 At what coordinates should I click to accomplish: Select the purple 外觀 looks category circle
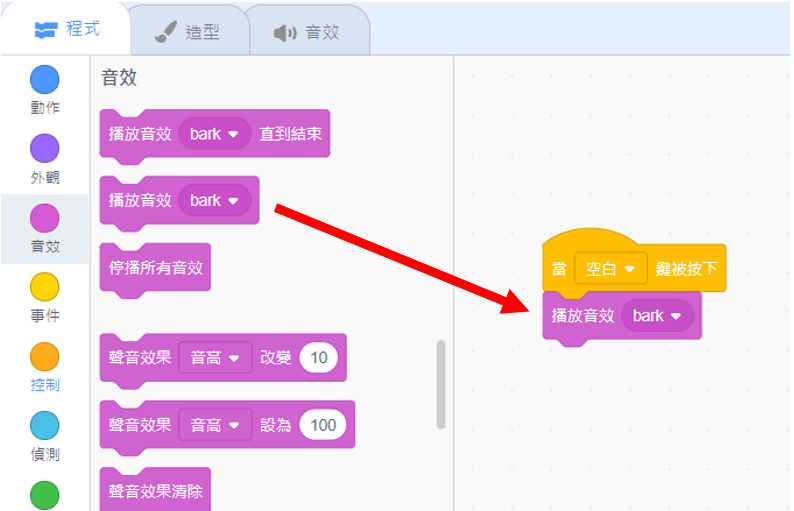coord(45,148)
